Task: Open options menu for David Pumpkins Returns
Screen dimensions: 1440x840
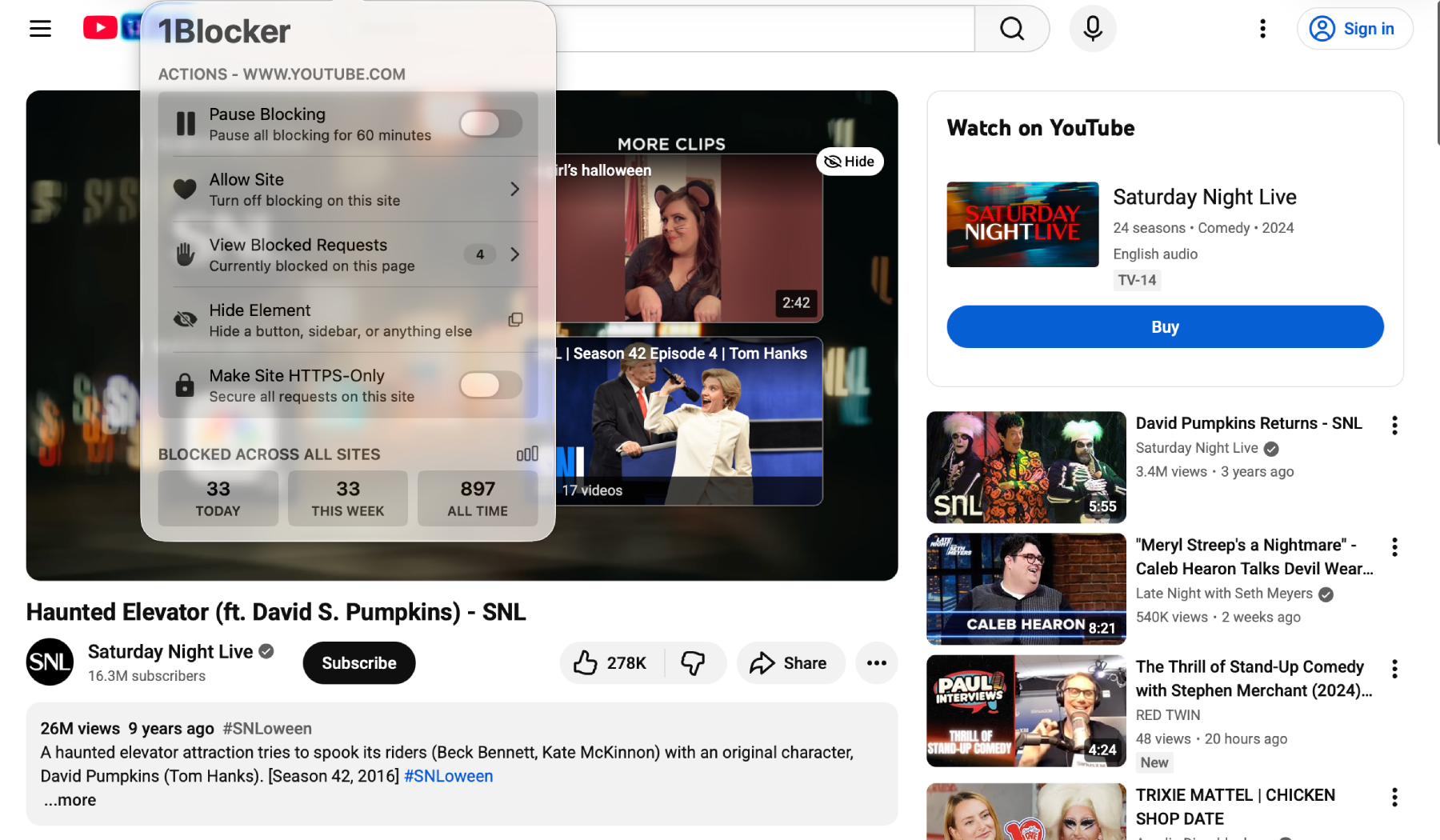Action: pos(1394,425)
